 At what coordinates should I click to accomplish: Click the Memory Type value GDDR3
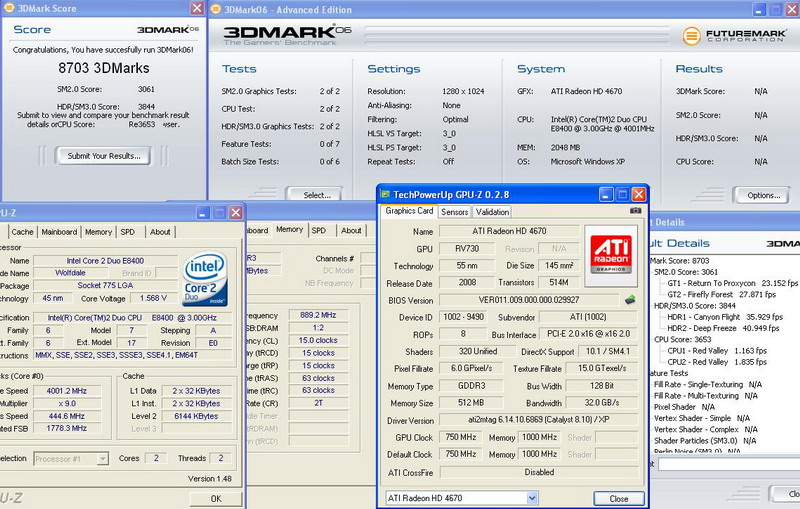(x=471, y=386)
